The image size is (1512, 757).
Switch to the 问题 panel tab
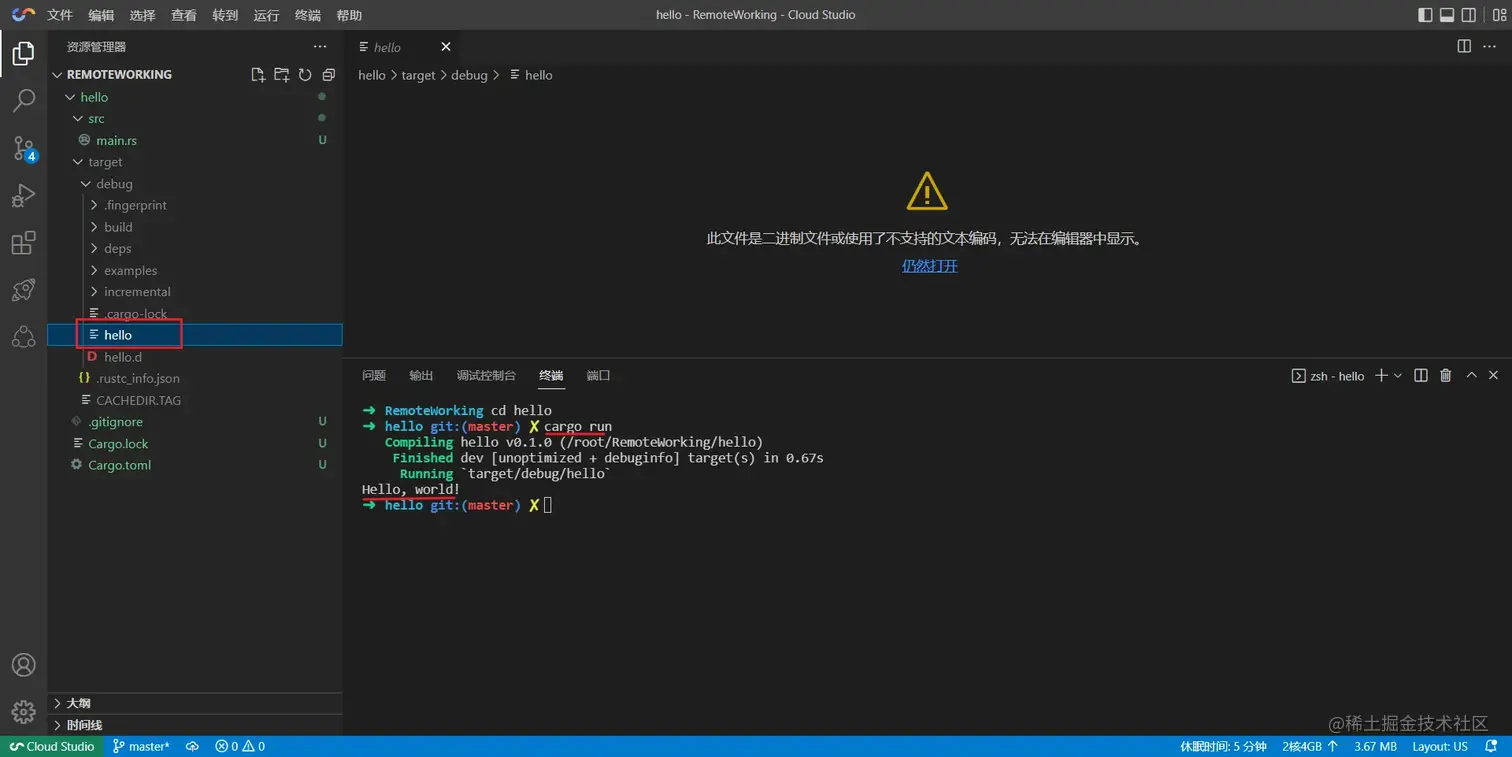pyautogui.click(x=374, y=376)
